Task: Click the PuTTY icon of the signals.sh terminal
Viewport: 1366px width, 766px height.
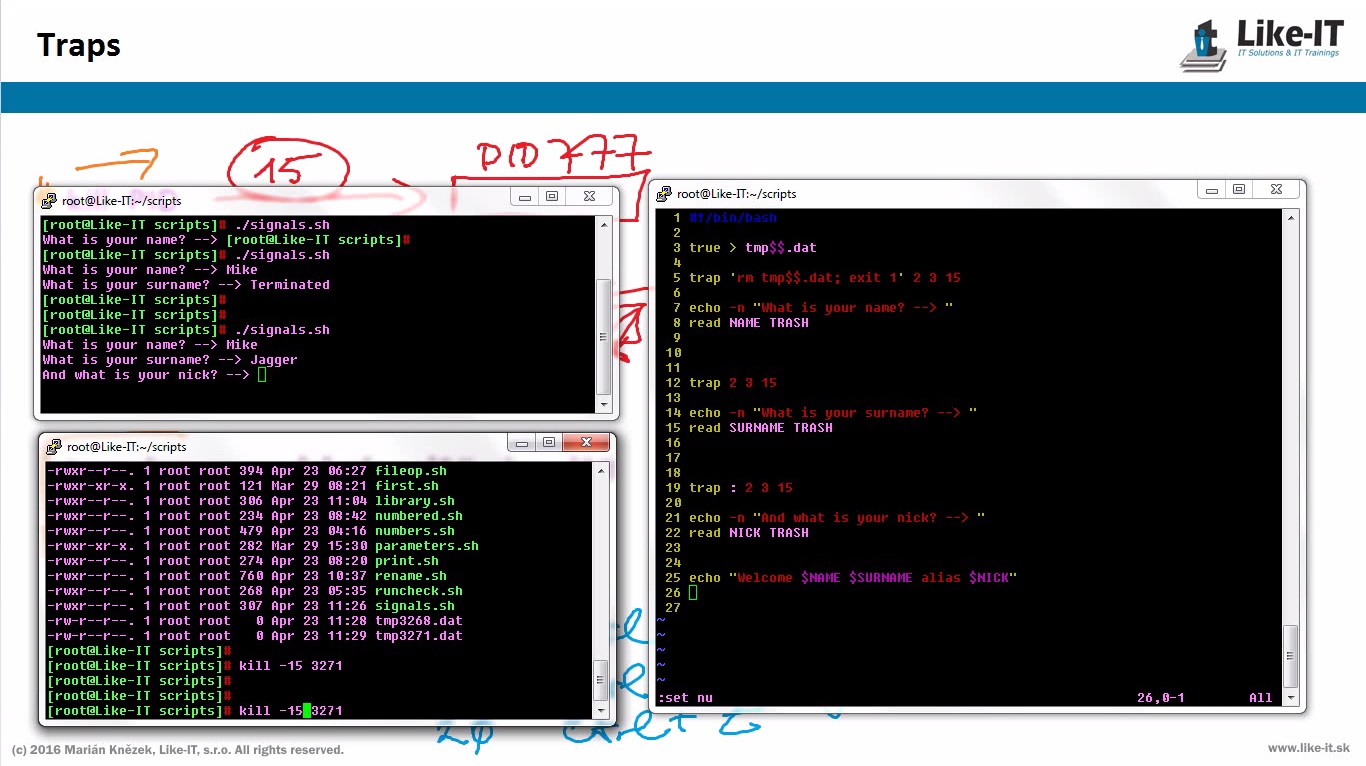Action: pos(48,201)
